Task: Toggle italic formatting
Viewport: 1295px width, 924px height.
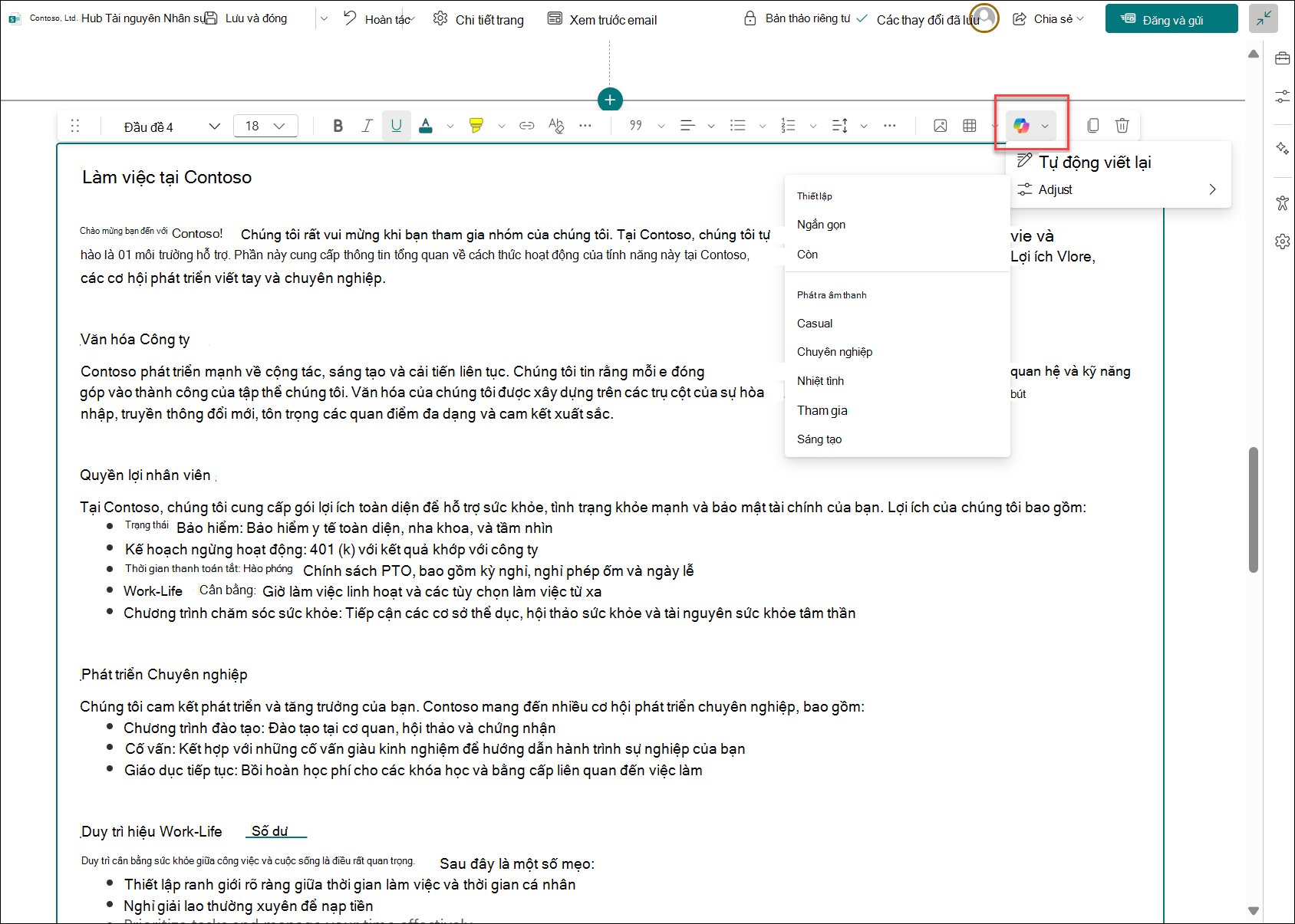Action: pyautogui.click(x=367, y=126)
